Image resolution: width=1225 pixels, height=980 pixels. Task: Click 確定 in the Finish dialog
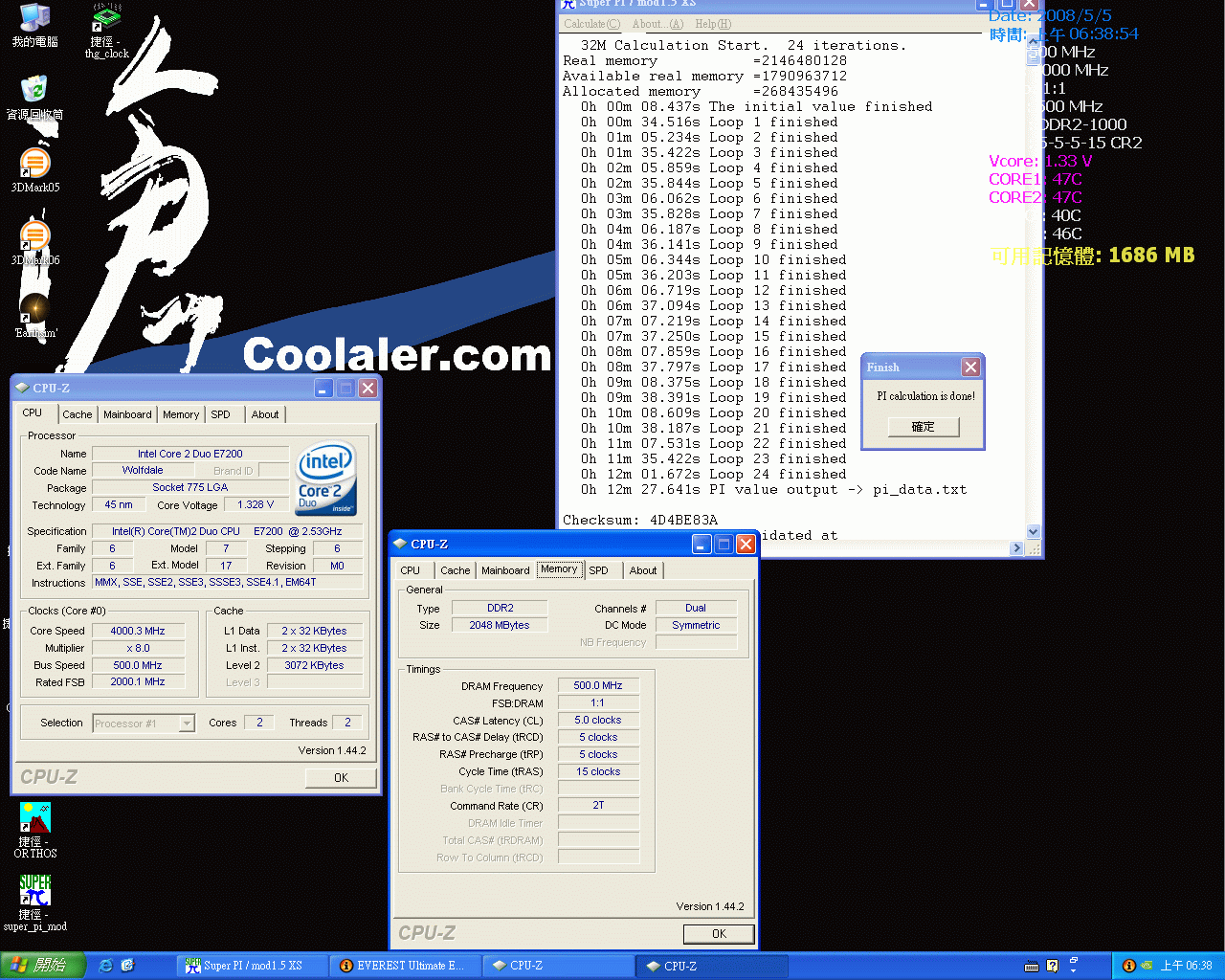923,427
